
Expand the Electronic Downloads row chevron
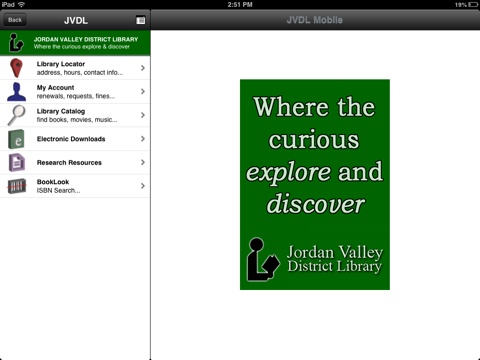(143, 139)
